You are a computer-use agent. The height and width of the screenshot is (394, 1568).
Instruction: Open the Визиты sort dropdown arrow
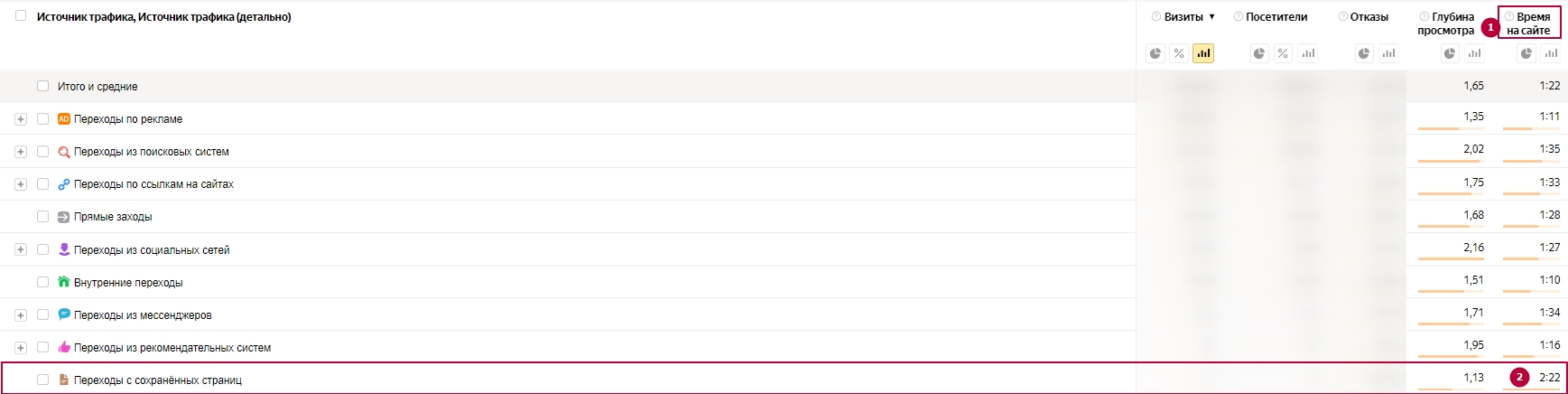1211,17
